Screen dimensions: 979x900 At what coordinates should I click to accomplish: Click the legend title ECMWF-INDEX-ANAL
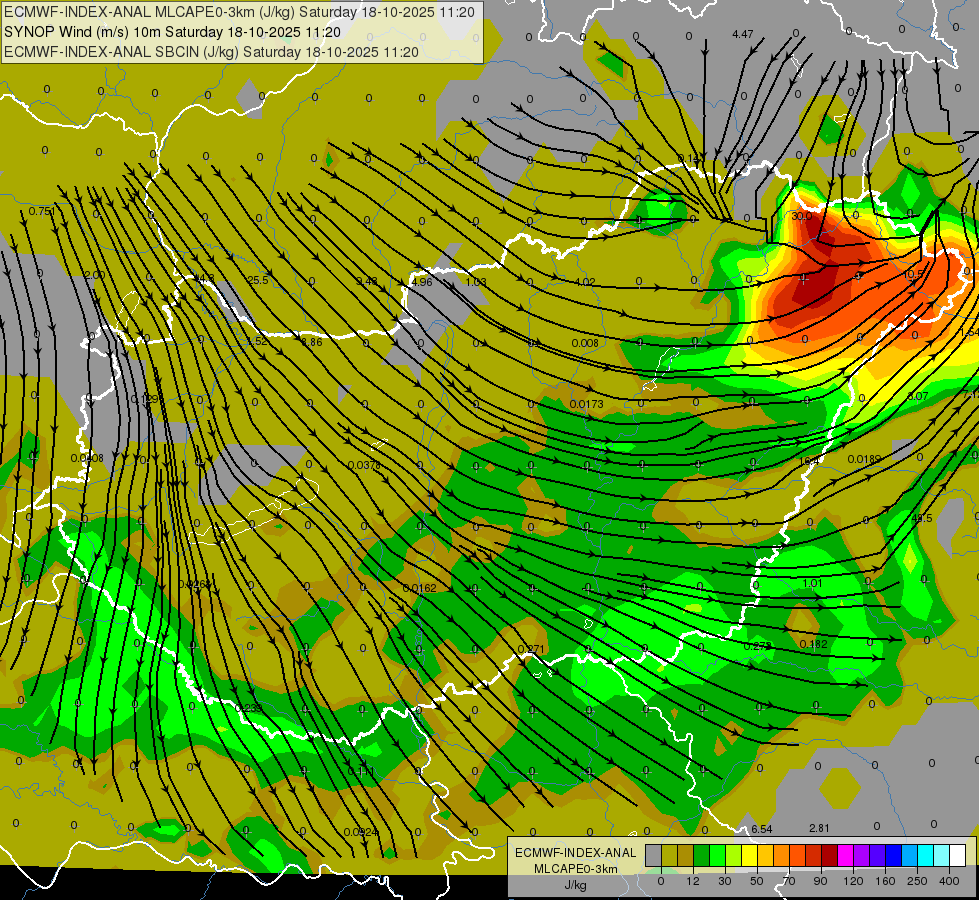(575, 853)
